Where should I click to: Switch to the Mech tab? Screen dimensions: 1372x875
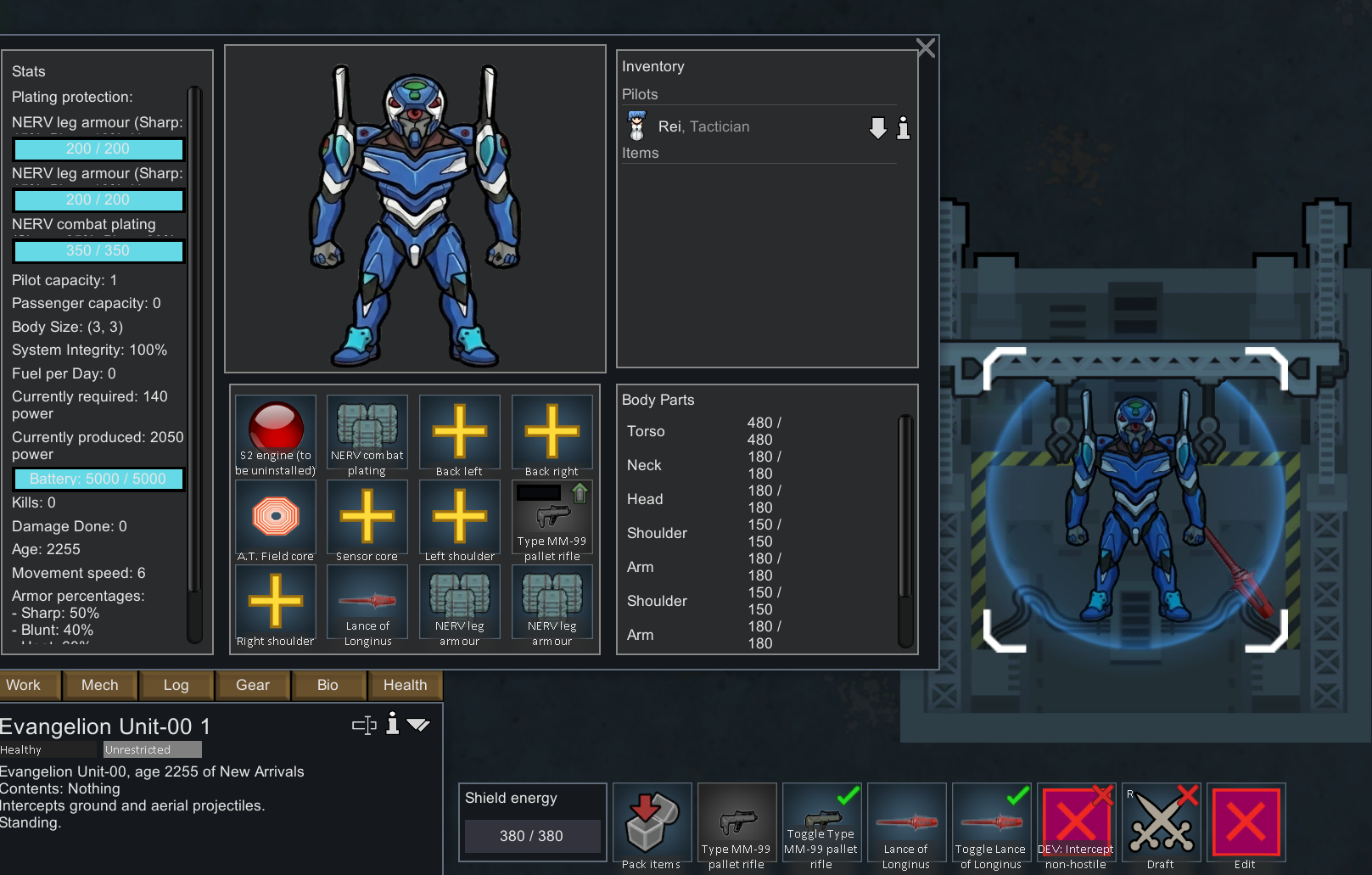coord(100,685)
